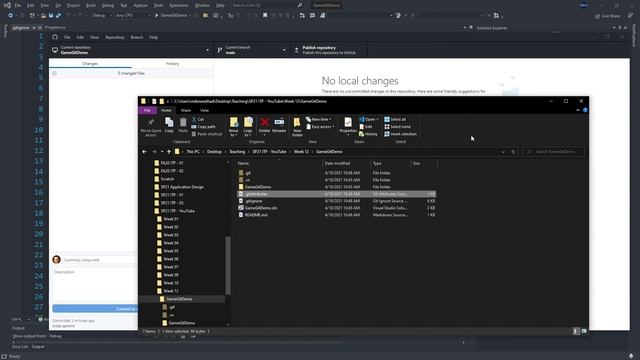The height and width of the screenshot is (360, 640).
Task: Open Explorer help question mark icon
Action: coord(585,110)
